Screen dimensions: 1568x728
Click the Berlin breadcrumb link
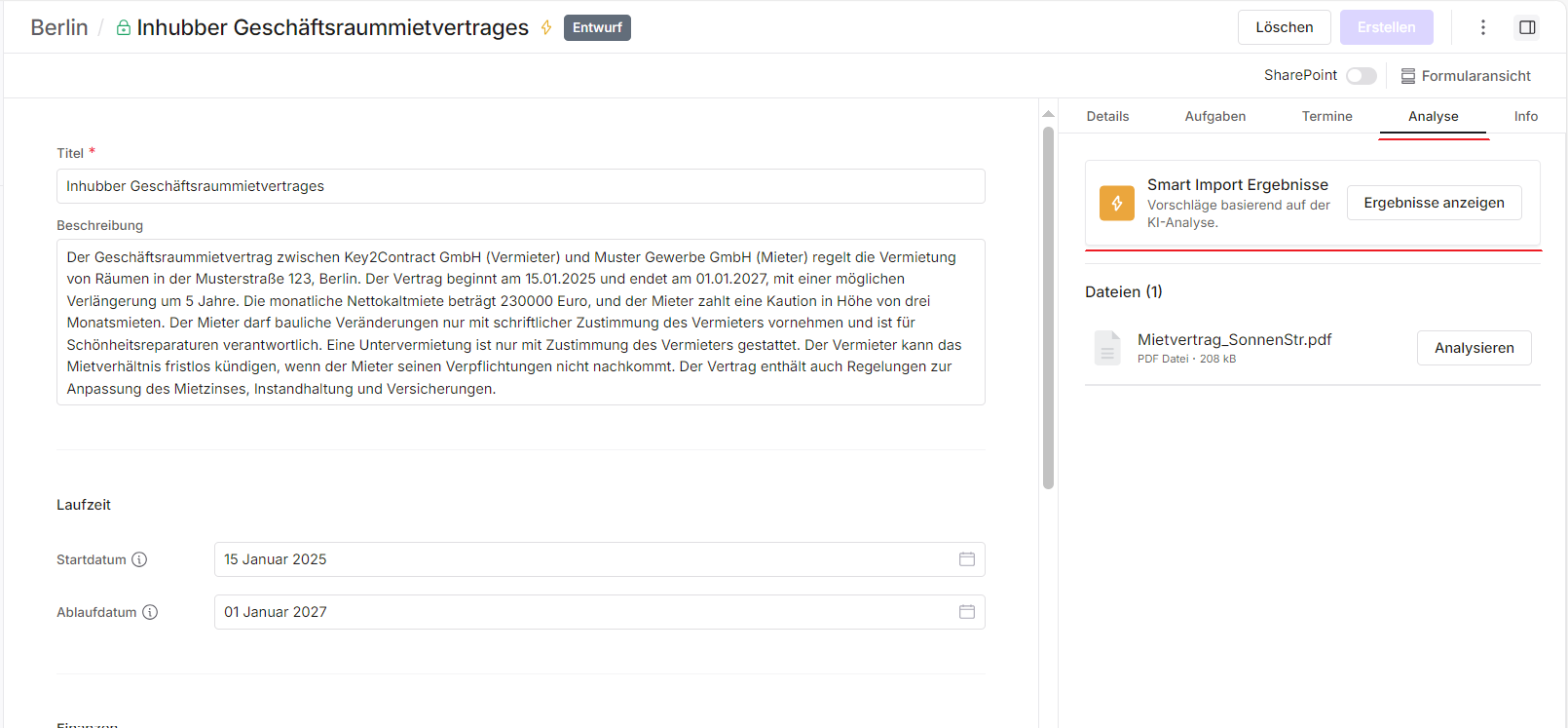tap(59, 27)
